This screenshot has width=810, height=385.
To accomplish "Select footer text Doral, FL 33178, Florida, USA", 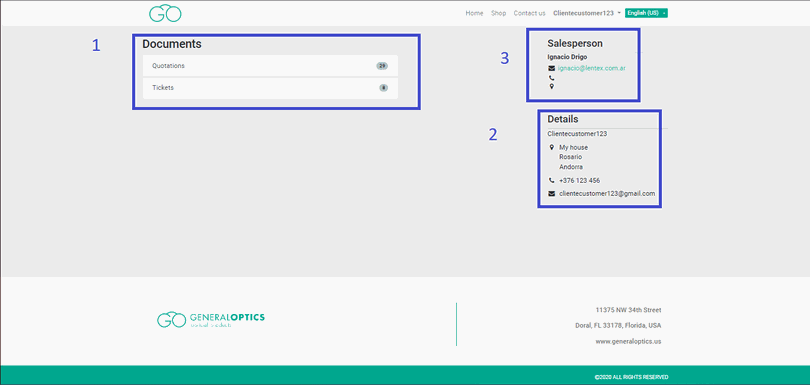I will pyautogui.click(x=618, y=326).
